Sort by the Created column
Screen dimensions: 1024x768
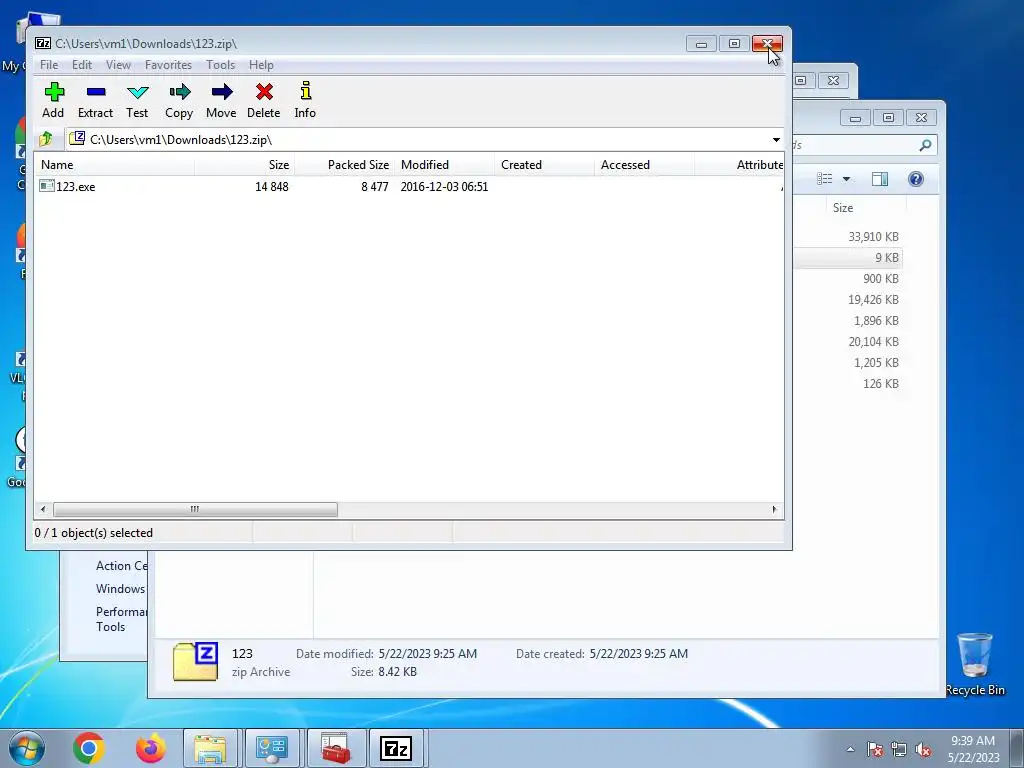tap(544, 165)
